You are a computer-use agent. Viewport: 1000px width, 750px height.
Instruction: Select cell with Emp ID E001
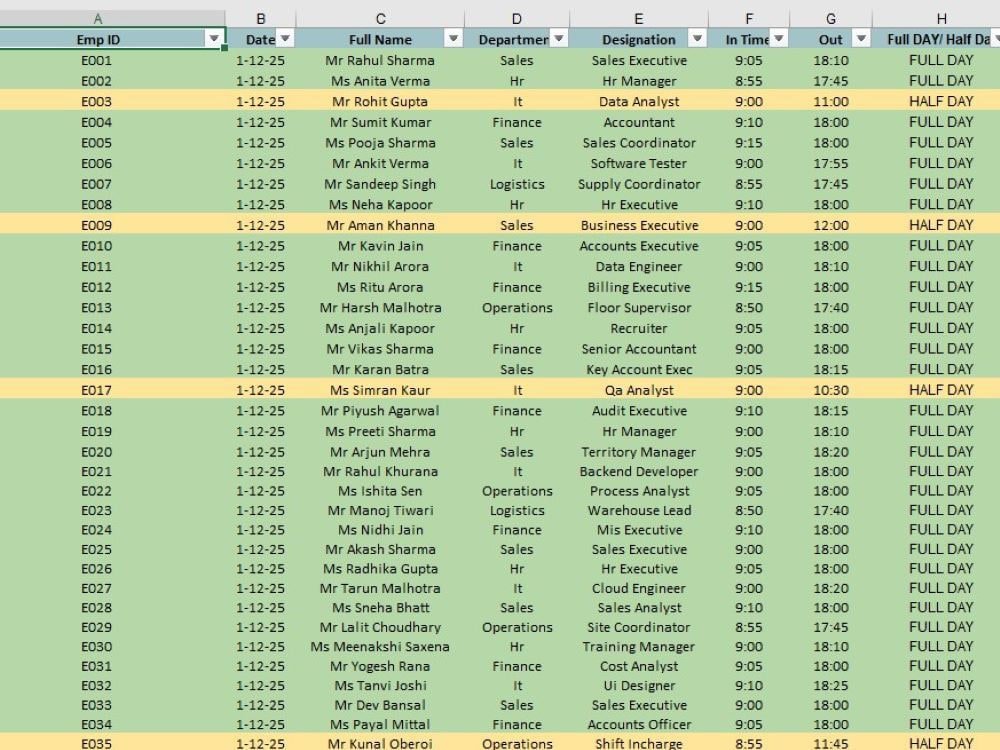click(97, 61)
